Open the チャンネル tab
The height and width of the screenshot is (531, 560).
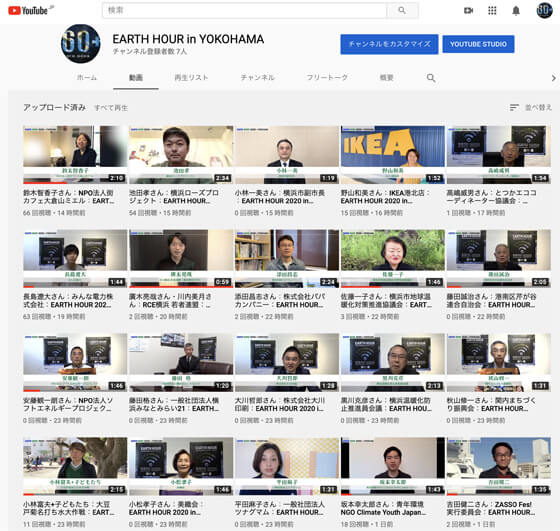258,77
